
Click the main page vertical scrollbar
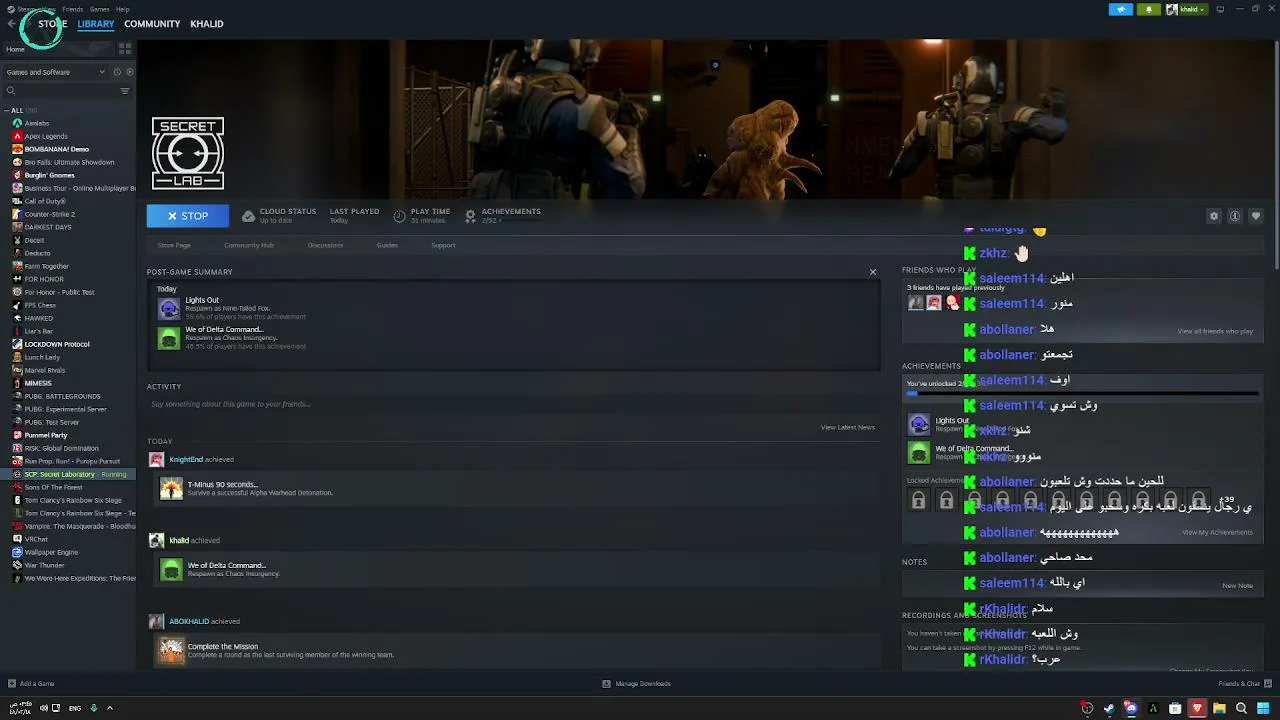(1275, 155)
